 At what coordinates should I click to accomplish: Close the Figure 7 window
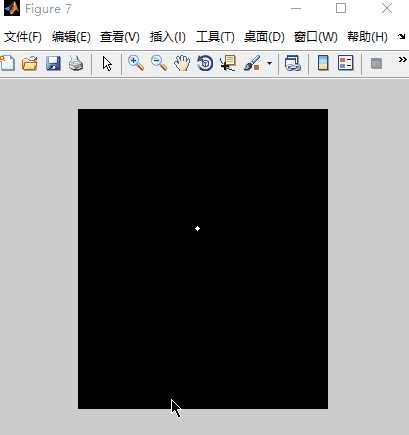(387, 8)
